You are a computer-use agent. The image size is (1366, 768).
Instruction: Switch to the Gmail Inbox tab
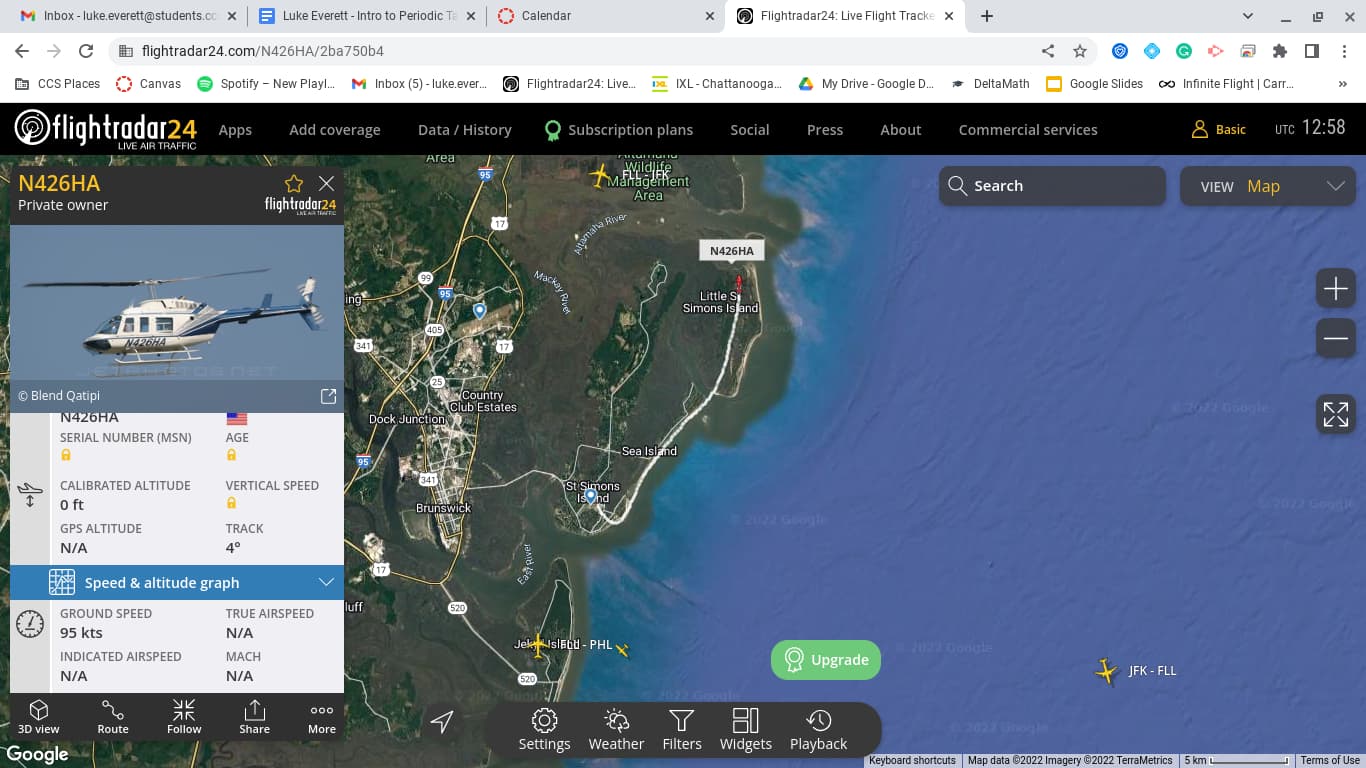128,16
